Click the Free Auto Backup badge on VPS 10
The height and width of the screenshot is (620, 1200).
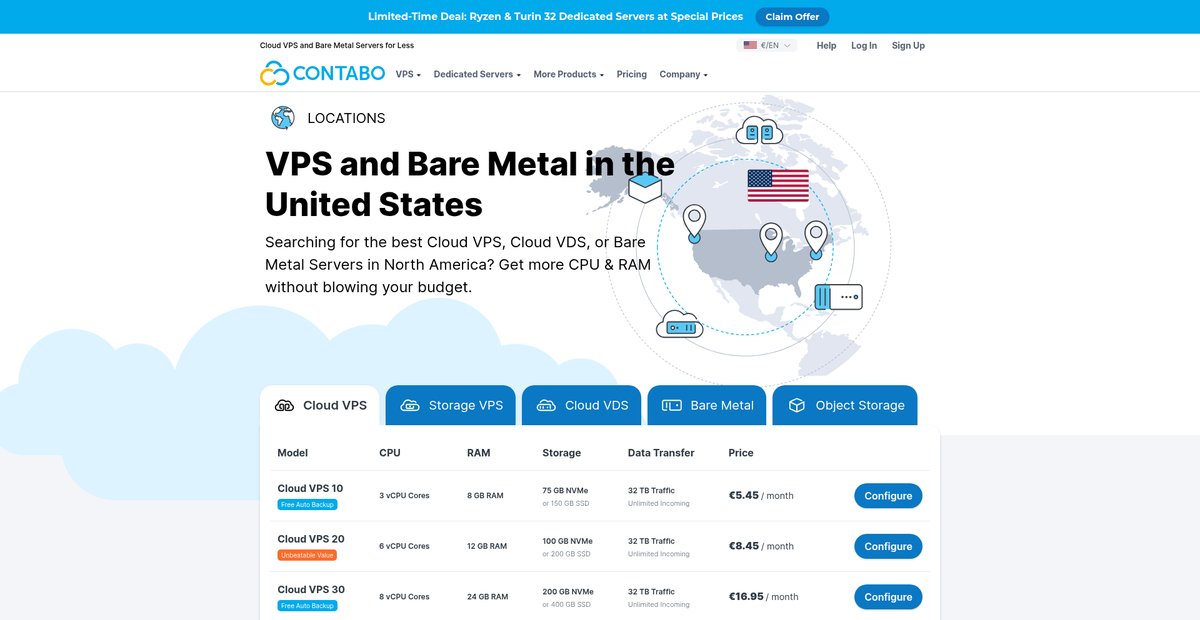(x=307, y=505)
